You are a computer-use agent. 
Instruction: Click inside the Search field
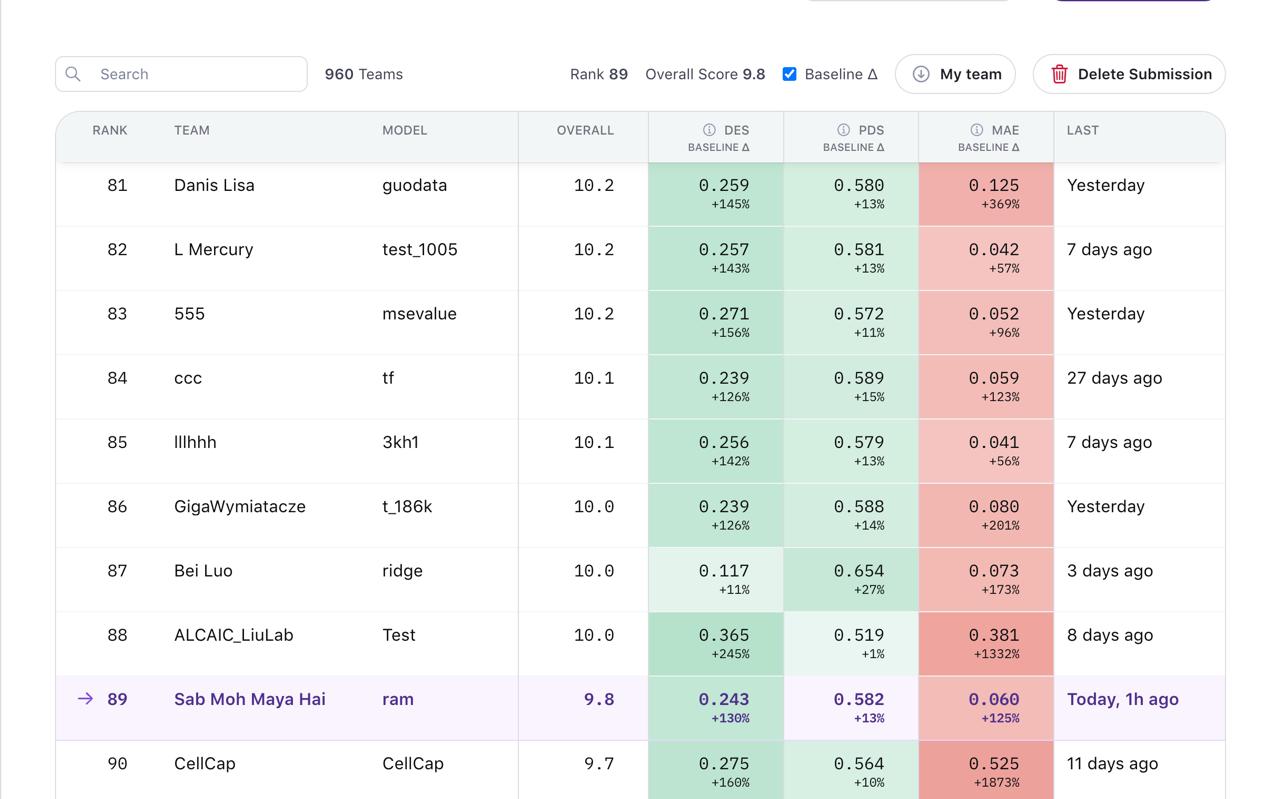click(180, 74)
